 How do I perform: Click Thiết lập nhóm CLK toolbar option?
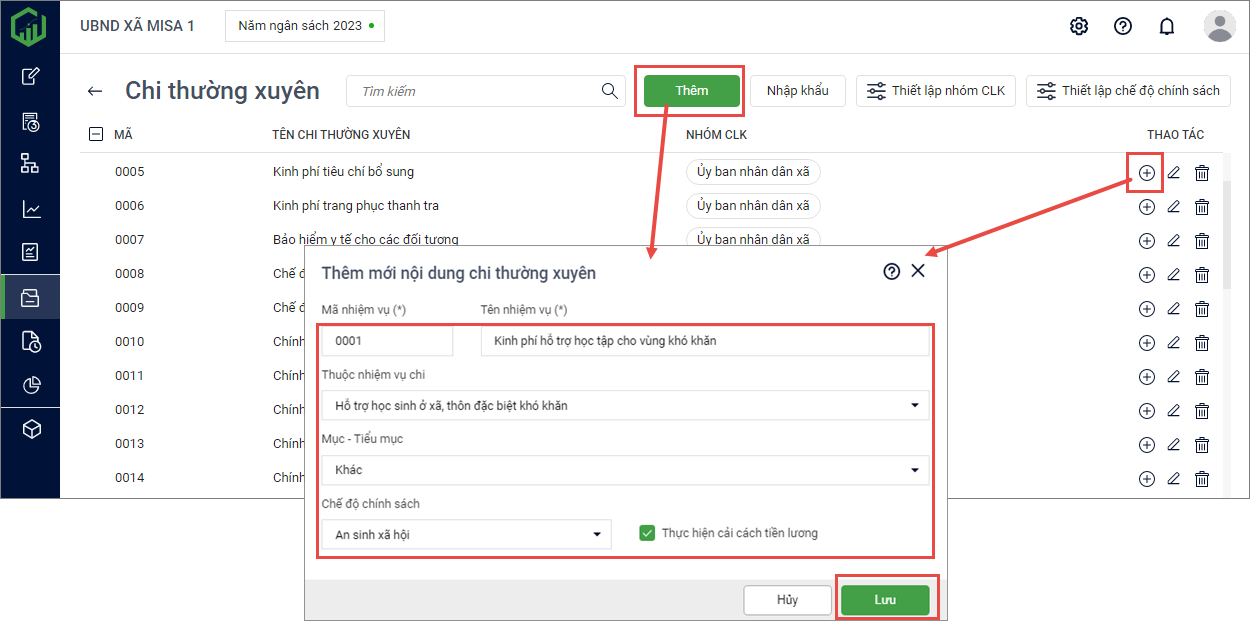[x=936, y=91]
